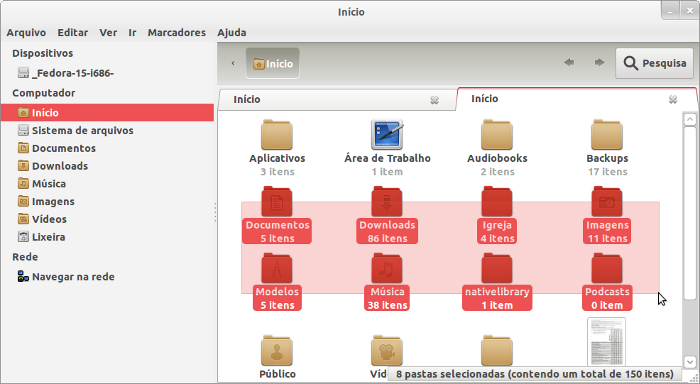Screen dimensions: 700x384
Task: Open the Ajuda menu
Action: click(232, 33)
